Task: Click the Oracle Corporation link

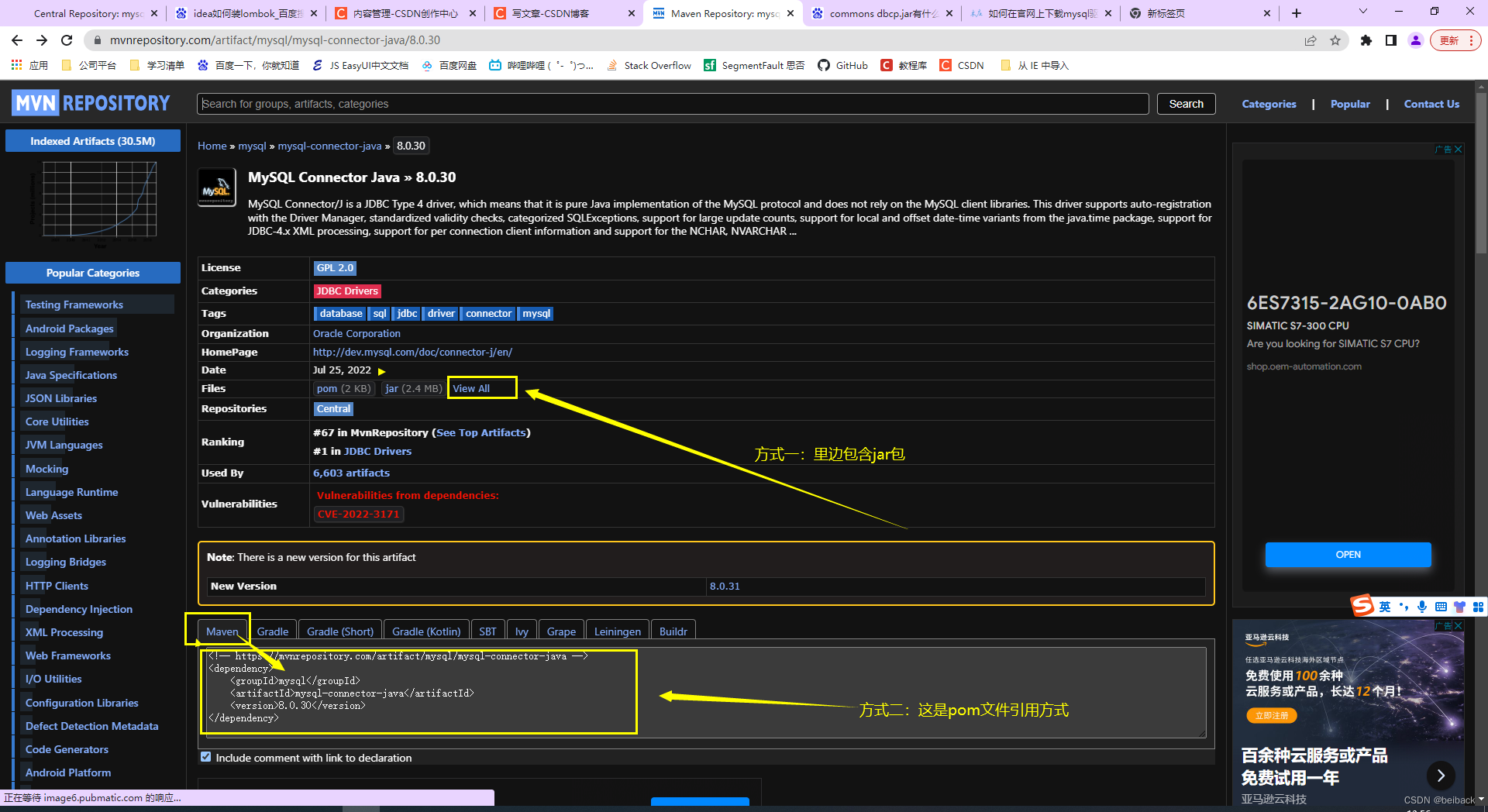Action: pos(356,333)
